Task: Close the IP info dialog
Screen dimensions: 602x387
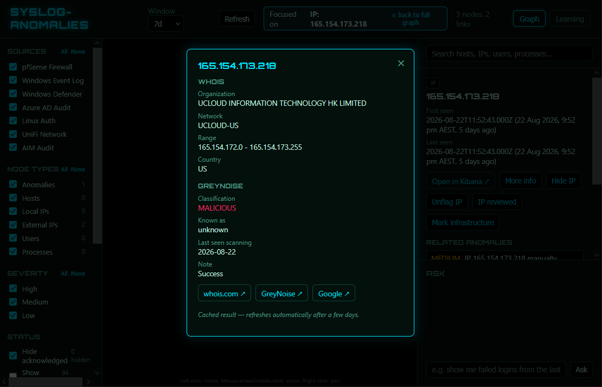Action: click(x=401, y=63)
